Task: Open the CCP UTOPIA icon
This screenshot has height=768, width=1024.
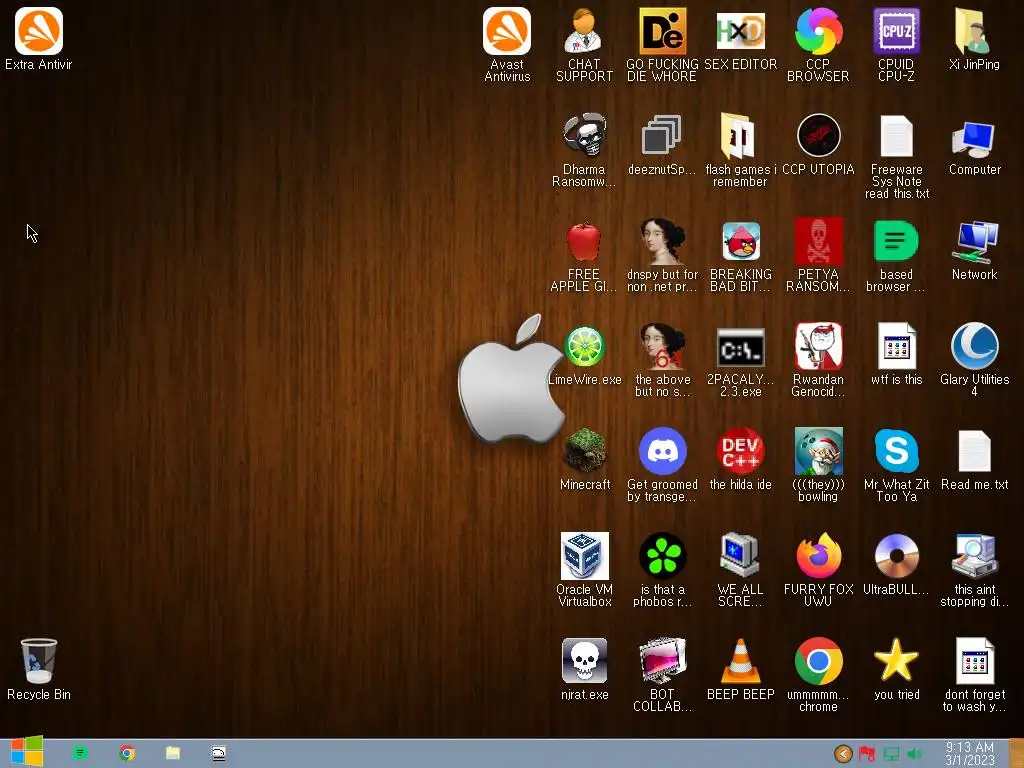Action: (818, 144)
